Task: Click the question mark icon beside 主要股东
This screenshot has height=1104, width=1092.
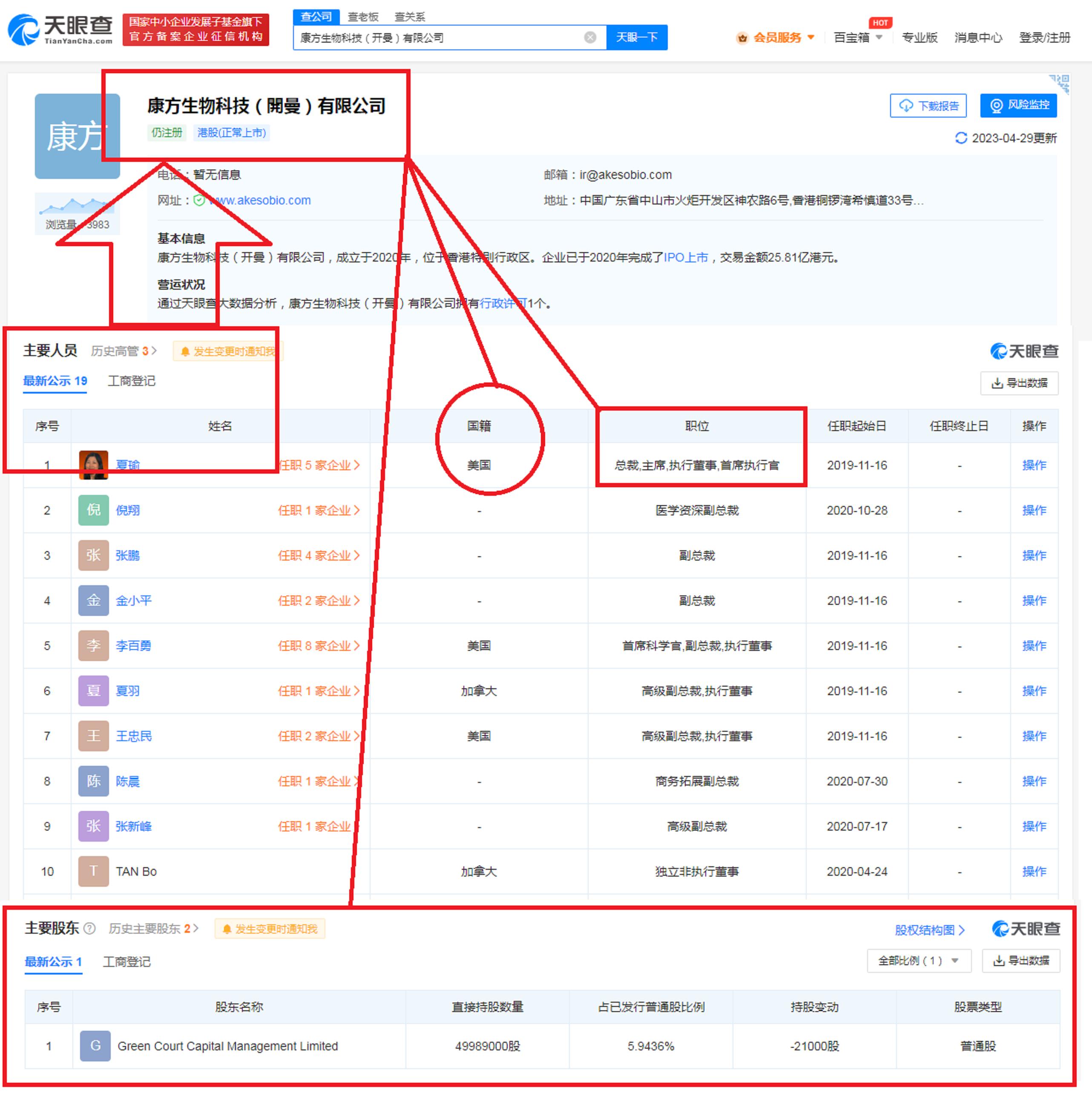Action: [x=90, y=928]
